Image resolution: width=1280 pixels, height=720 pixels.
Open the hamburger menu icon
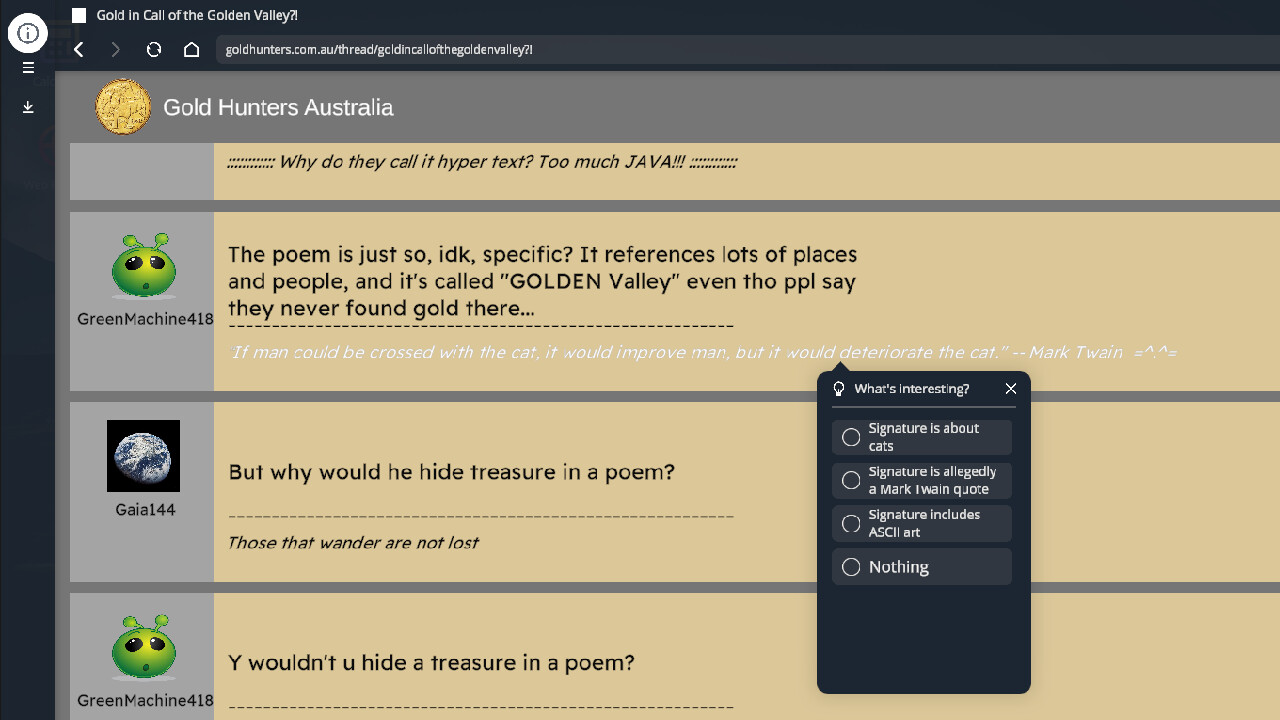(28, 68)
